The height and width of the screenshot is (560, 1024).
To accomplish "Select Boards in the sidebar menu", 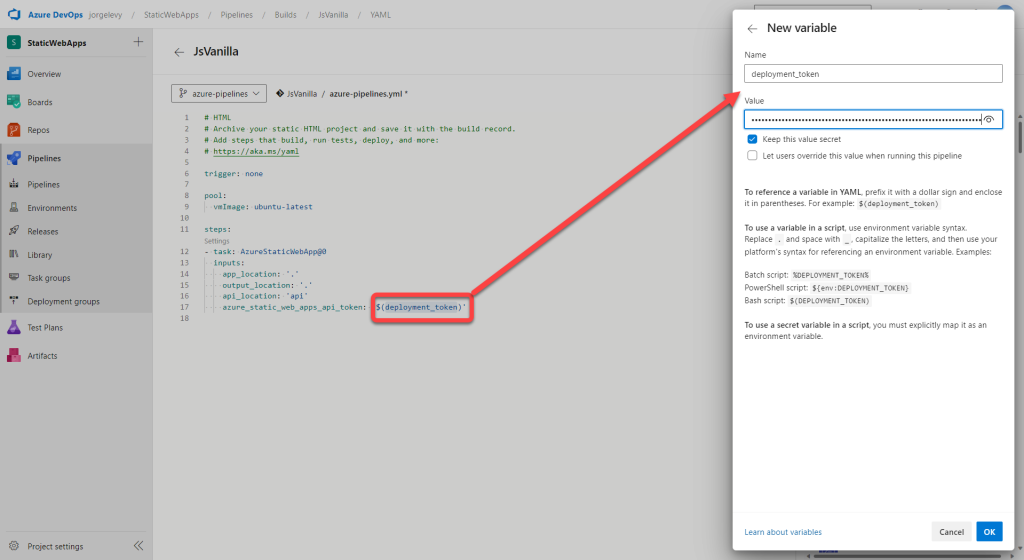I will click(x=40, y=102).
